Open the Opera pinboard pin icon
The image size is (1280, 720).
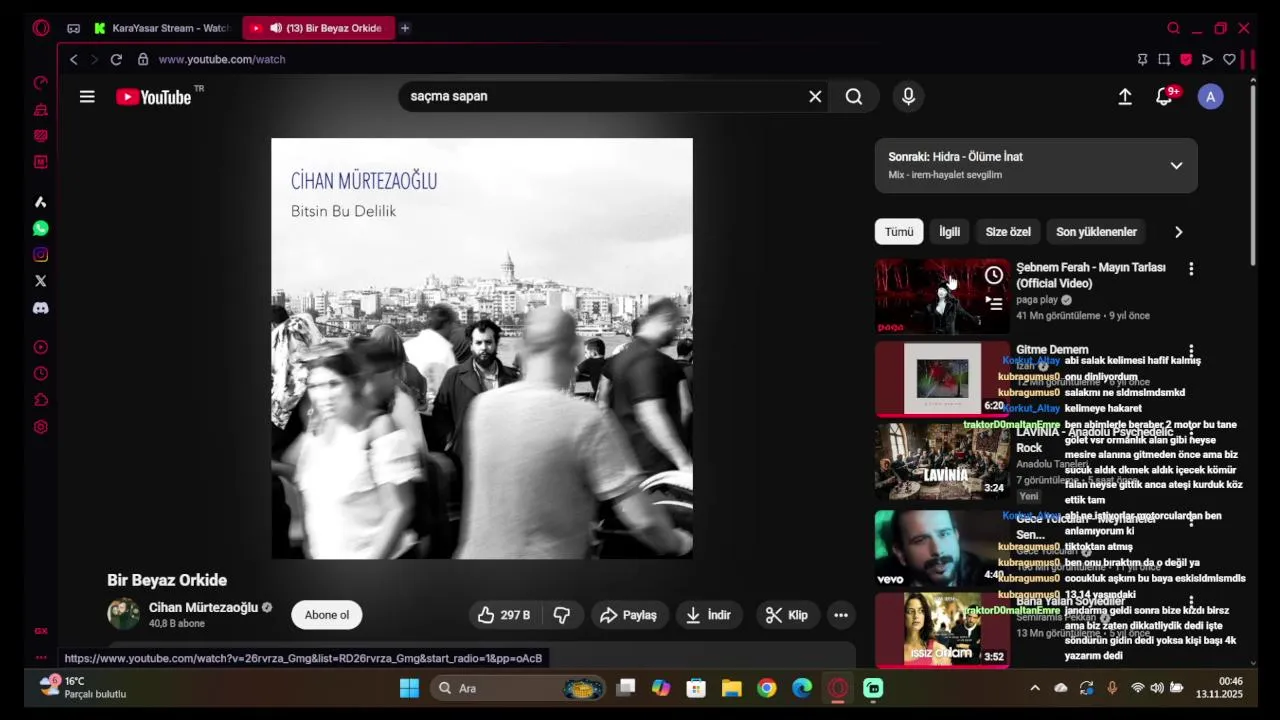coord(1143,60)
